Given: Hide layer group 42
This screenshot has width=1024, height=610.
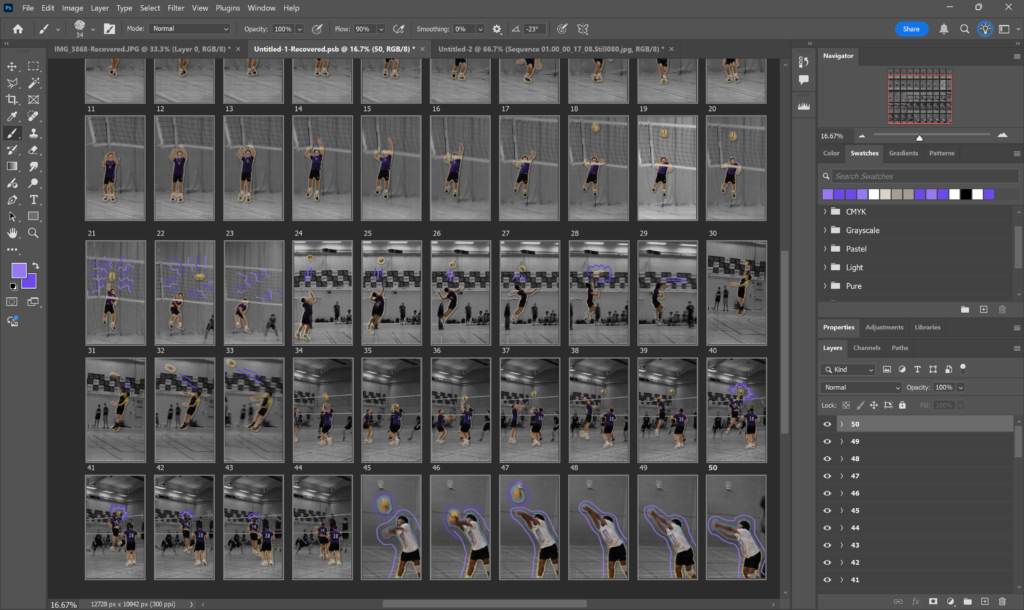Looking at the screenshot, I should 827,563.
